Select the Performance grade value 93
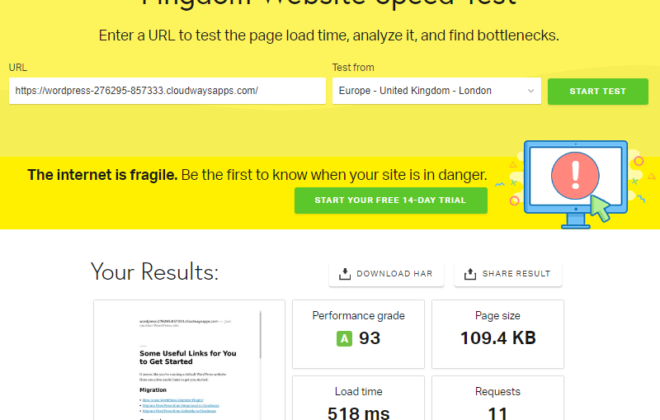The width and height of the screenshot is (660, 420). (x=370, y=338)
